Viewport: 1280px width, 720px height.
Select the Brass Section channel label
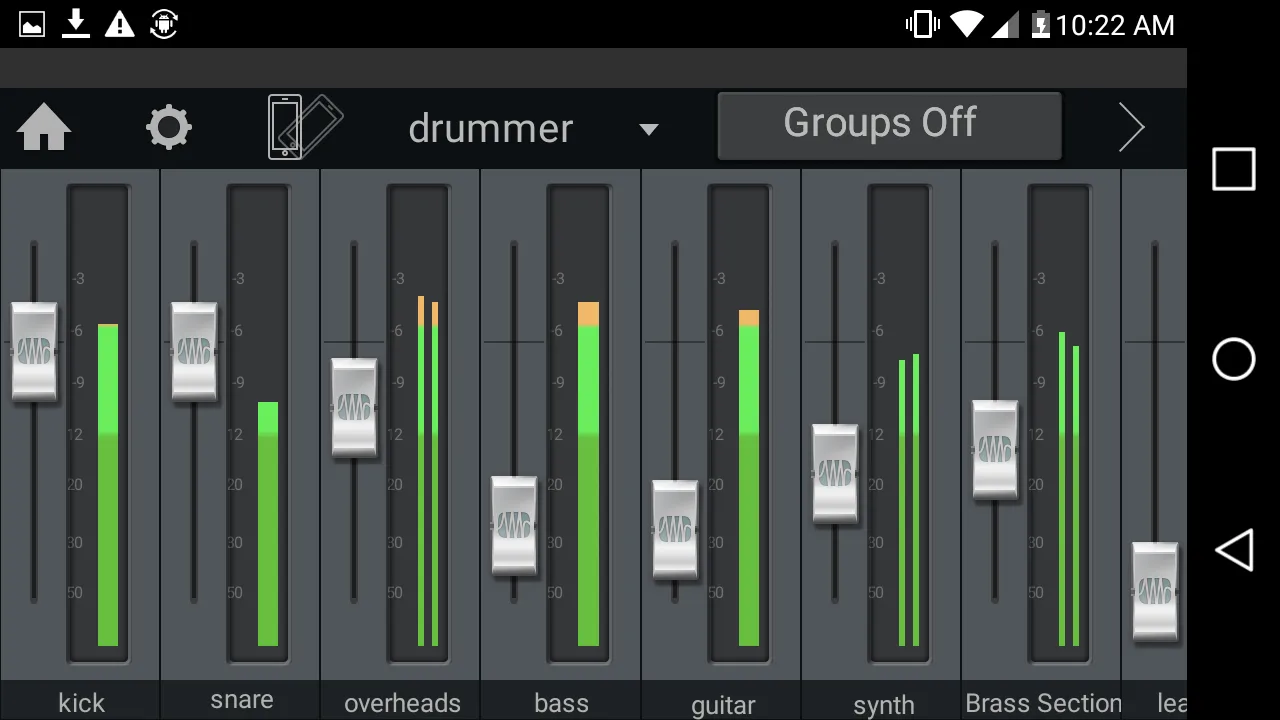pos(1043,703)
